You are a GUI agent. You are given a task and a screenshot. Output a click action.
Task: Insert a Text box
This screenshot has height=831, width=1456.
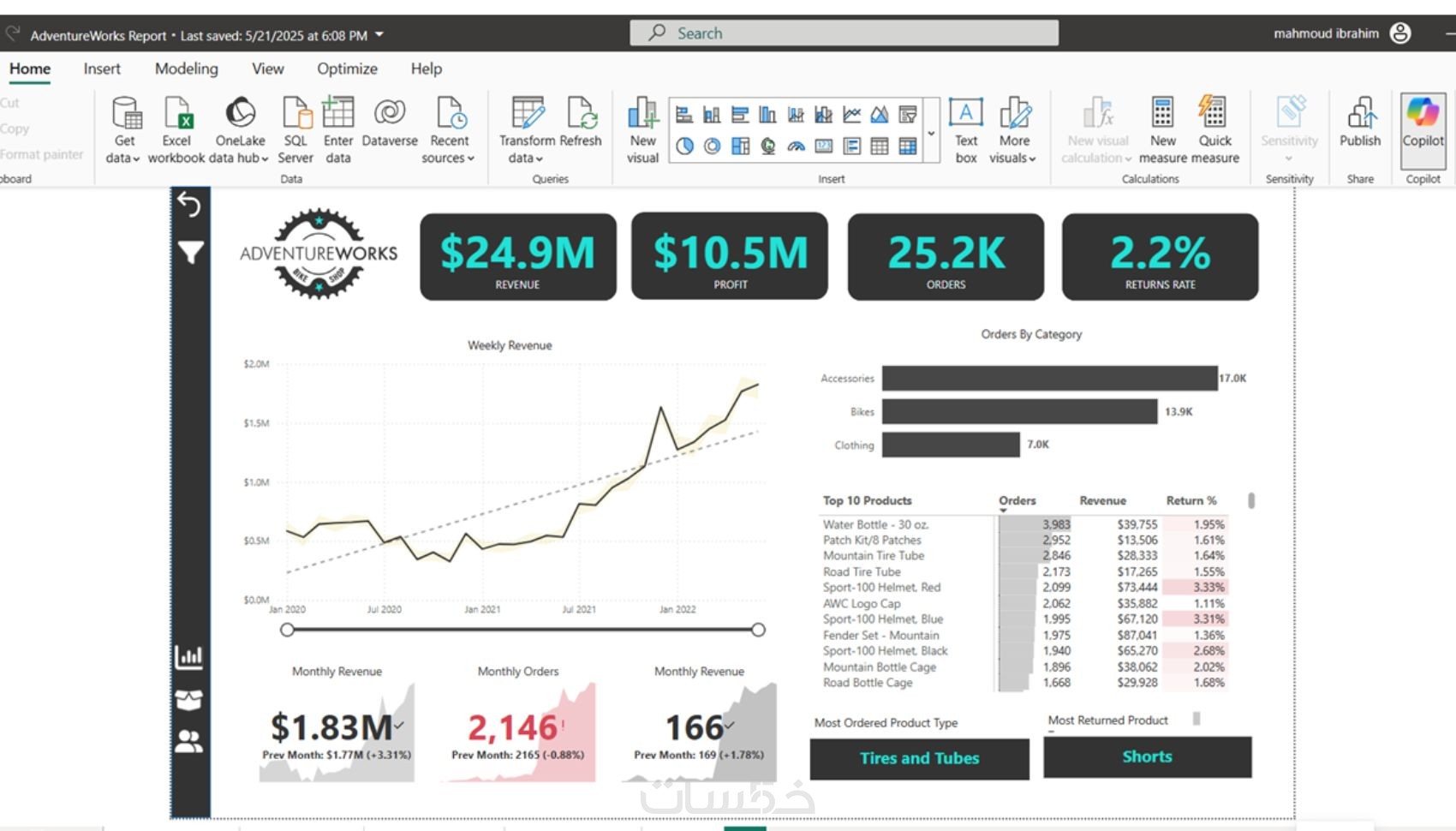pos(966,130)
